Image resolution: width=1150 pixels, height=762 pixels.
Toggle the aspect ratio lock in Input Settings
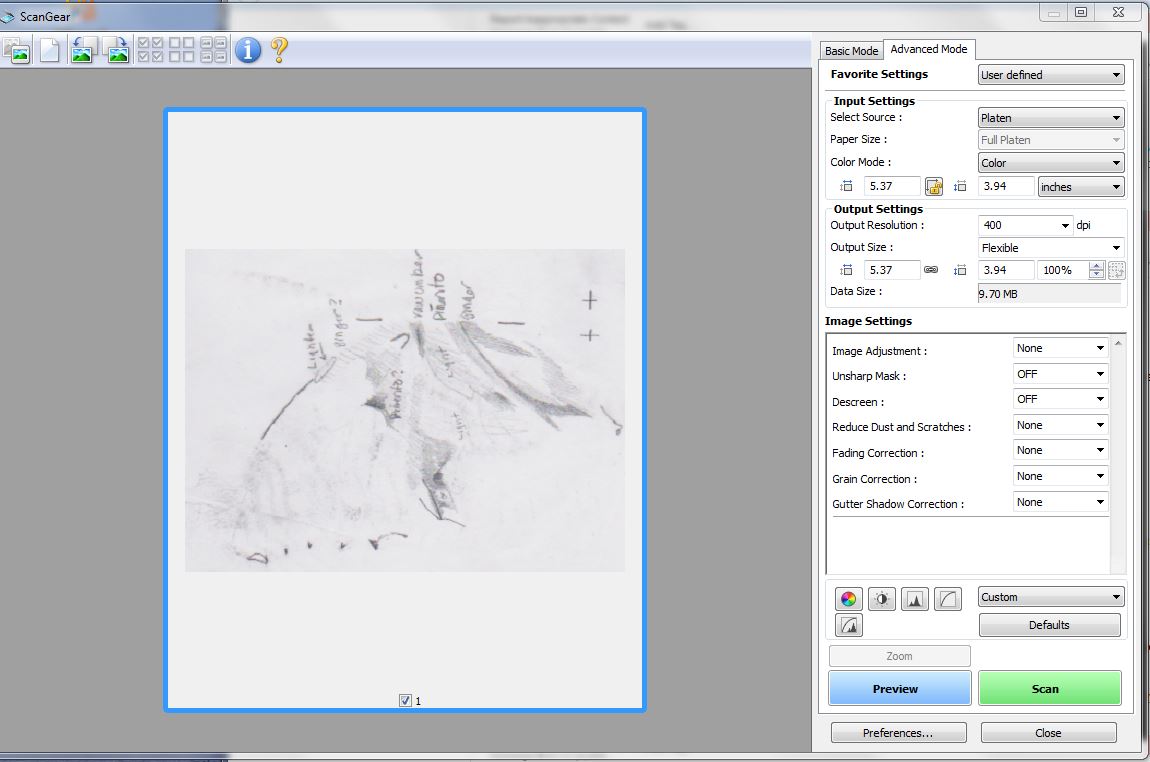(934, 185)
